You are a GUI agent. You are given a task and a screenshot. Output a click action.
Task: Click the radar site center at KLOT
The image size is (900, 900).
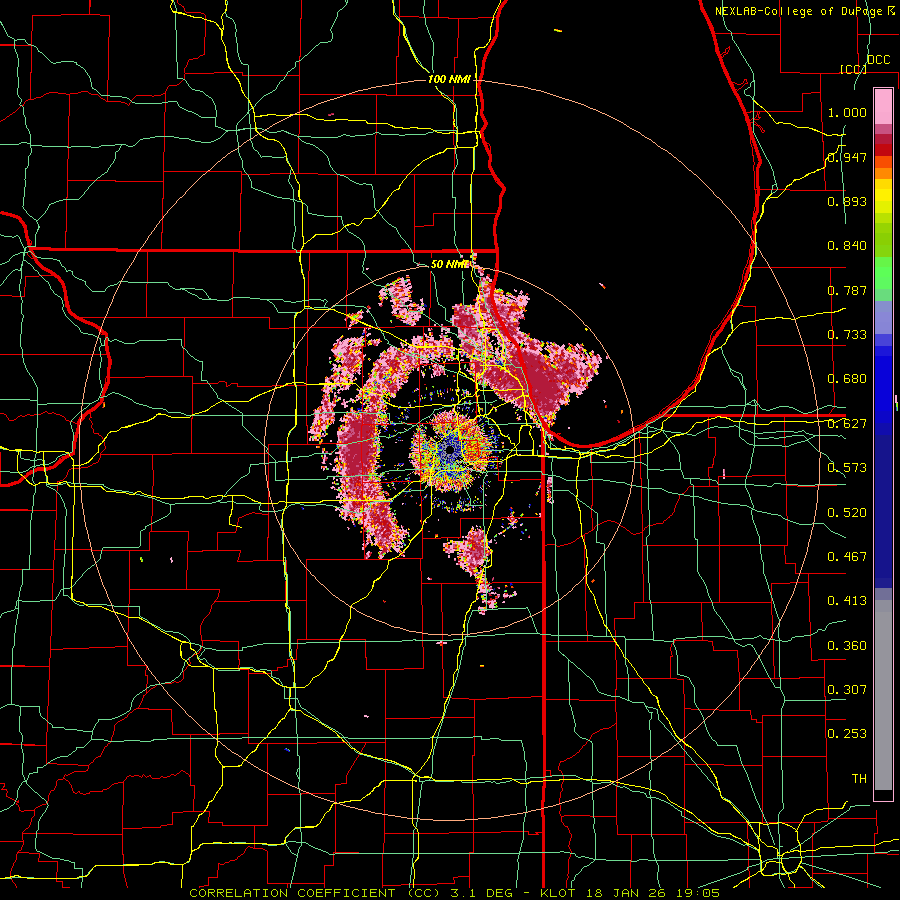coord(450,451)
